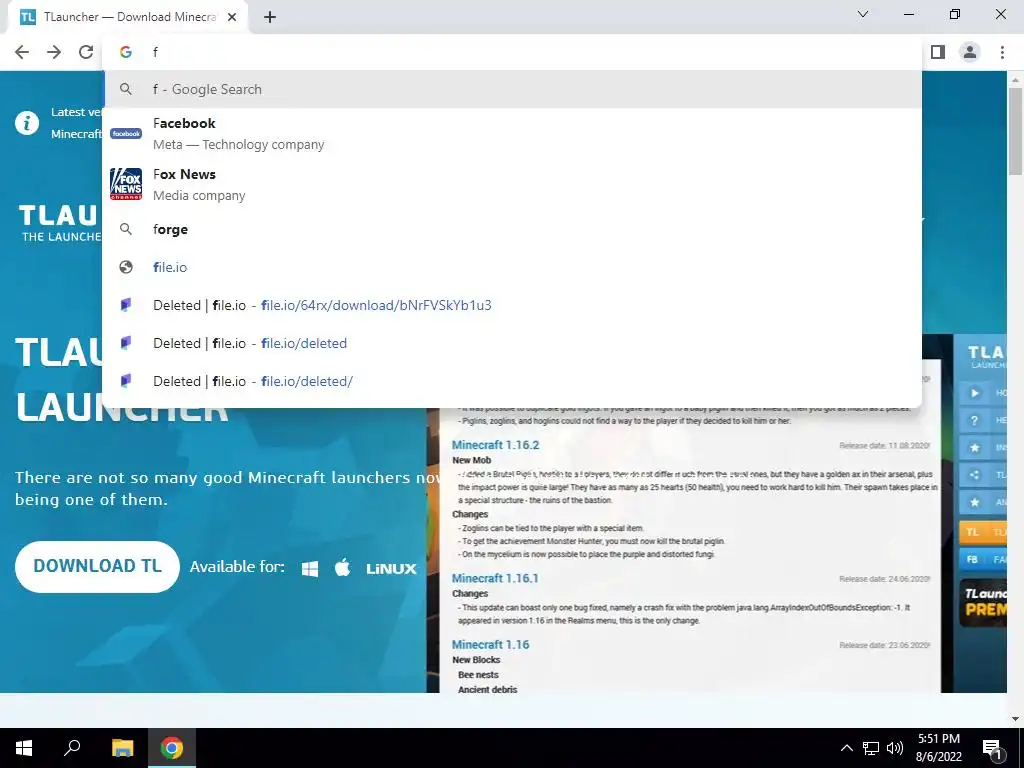Go back with the browser back arrow

tap(22, 52)
